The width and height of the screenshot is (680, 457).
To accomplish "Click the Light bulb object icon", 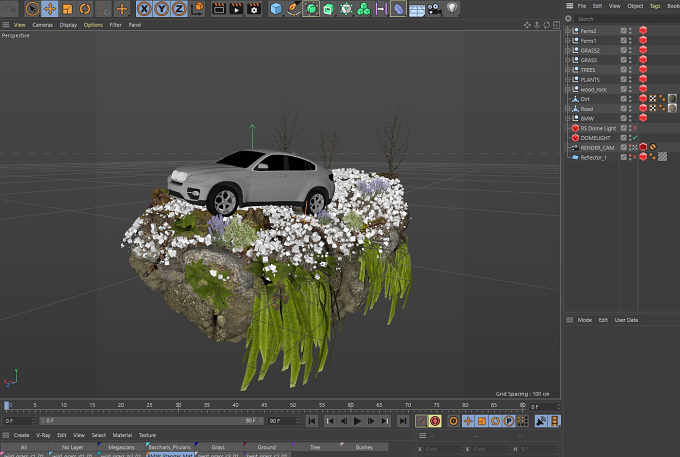I will pyautogui.click(x=452, y=8).
